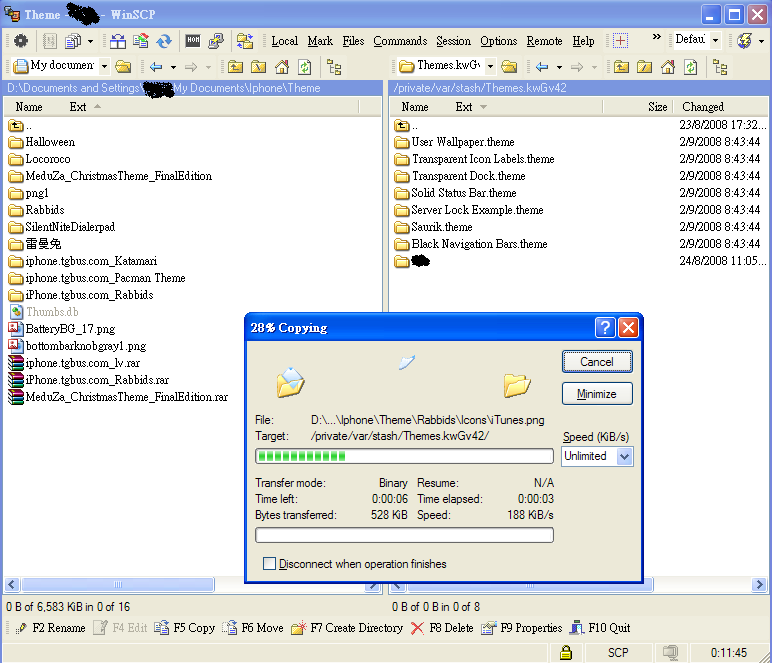Open the Commands menu
This screenshot has height=663, width=772.
click(400, 41)
